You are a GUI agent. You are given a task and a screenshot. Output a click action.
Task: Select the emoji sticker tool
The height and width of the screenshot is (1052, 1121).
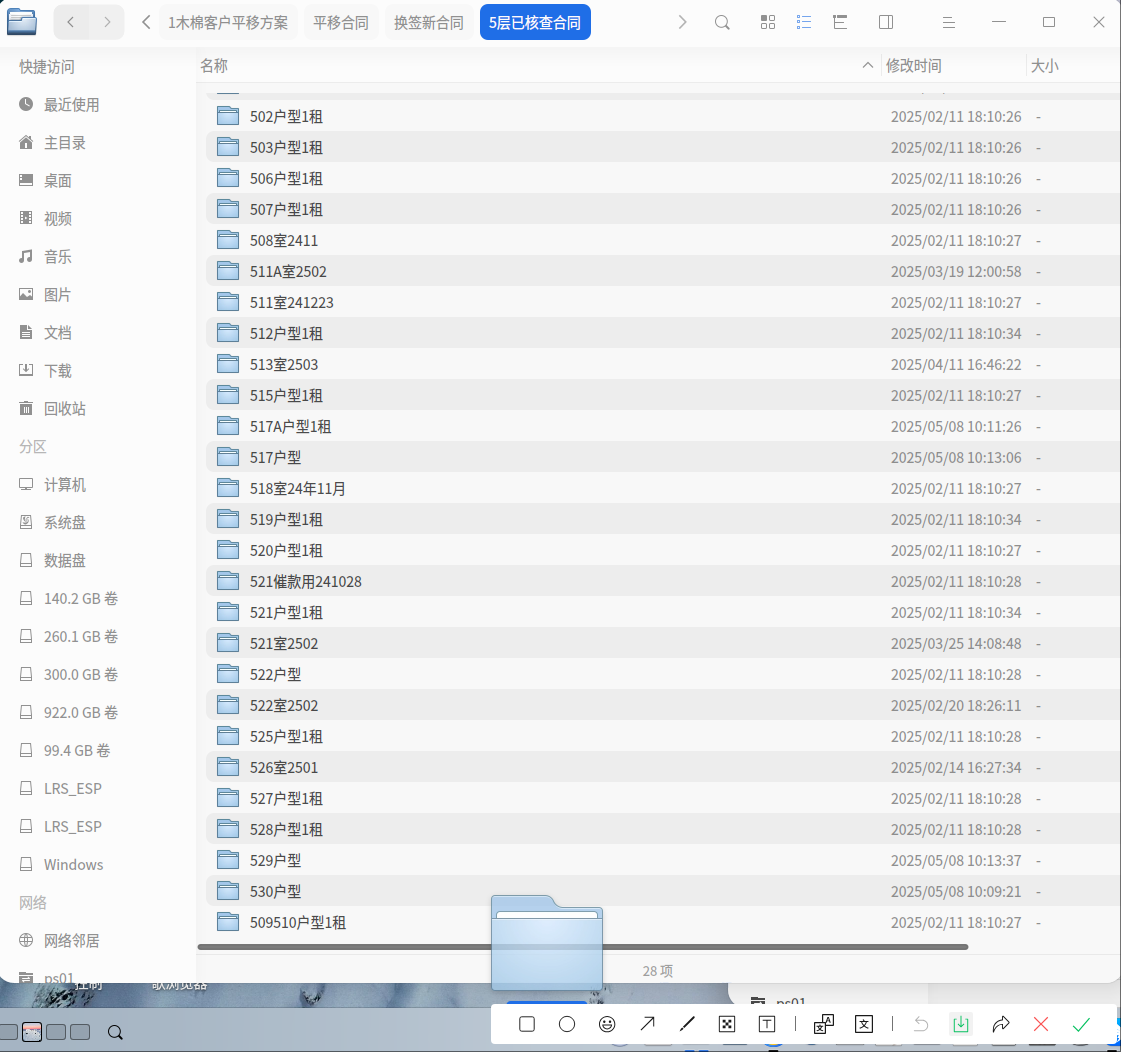607,1024
